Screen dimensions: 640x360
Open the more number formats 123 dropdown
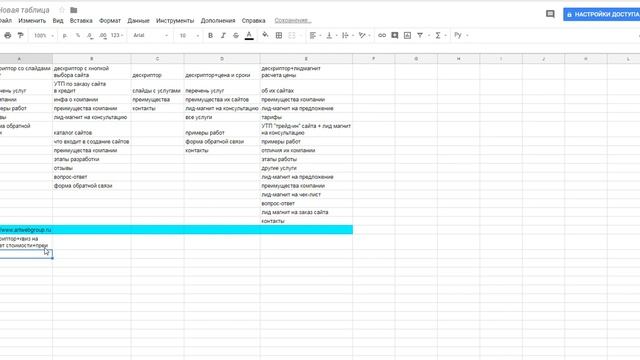point(117,36)
